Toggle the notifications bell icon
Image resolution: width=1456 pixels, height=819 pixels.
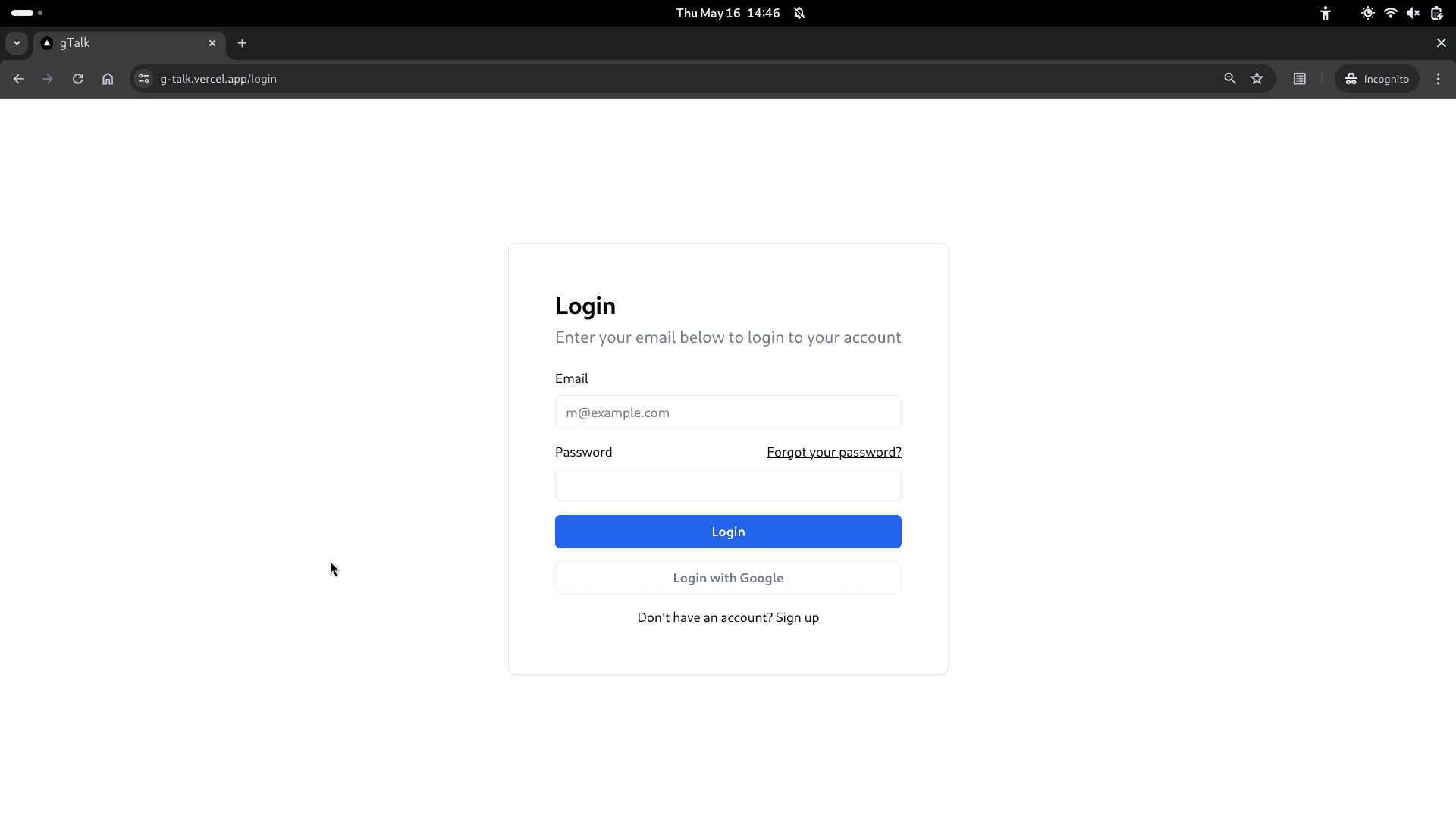click(x=800, y=13)
